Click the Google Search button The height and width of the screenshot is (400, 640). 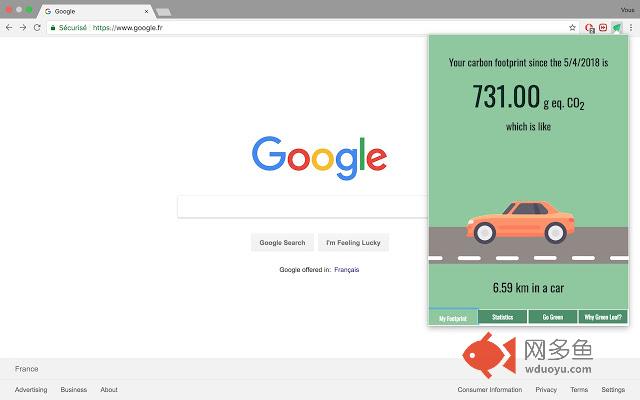[282, 242]
